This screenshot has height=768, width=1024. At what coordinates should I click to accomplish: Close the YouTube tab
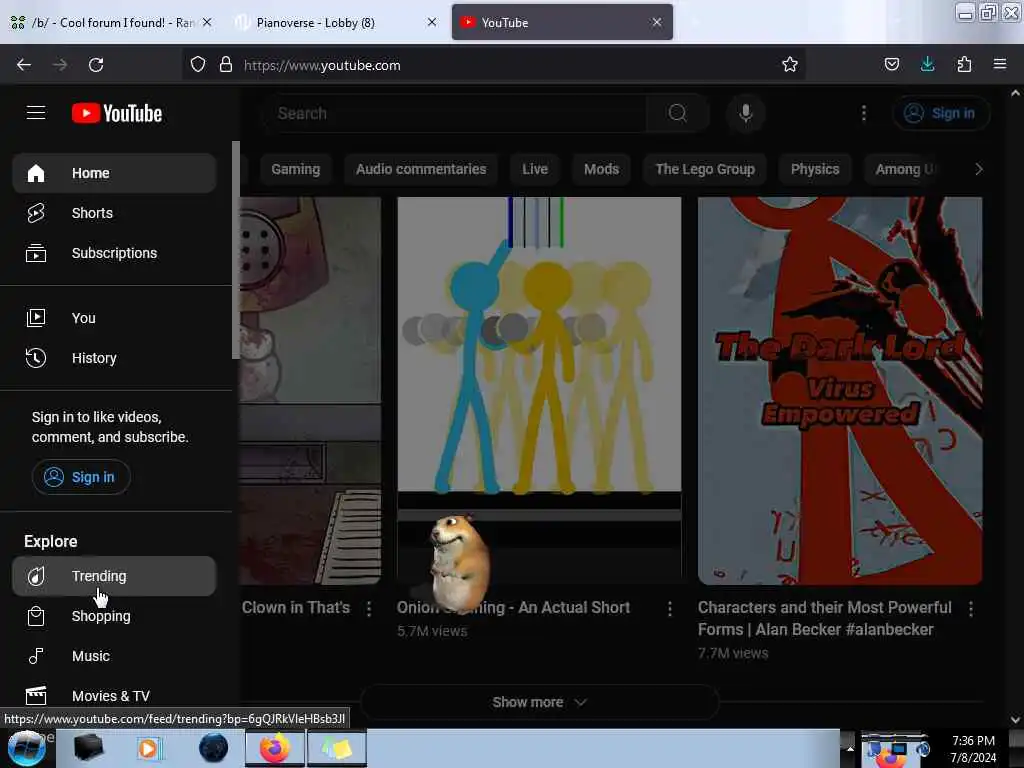pyautogui.click(x=656, y=22)
